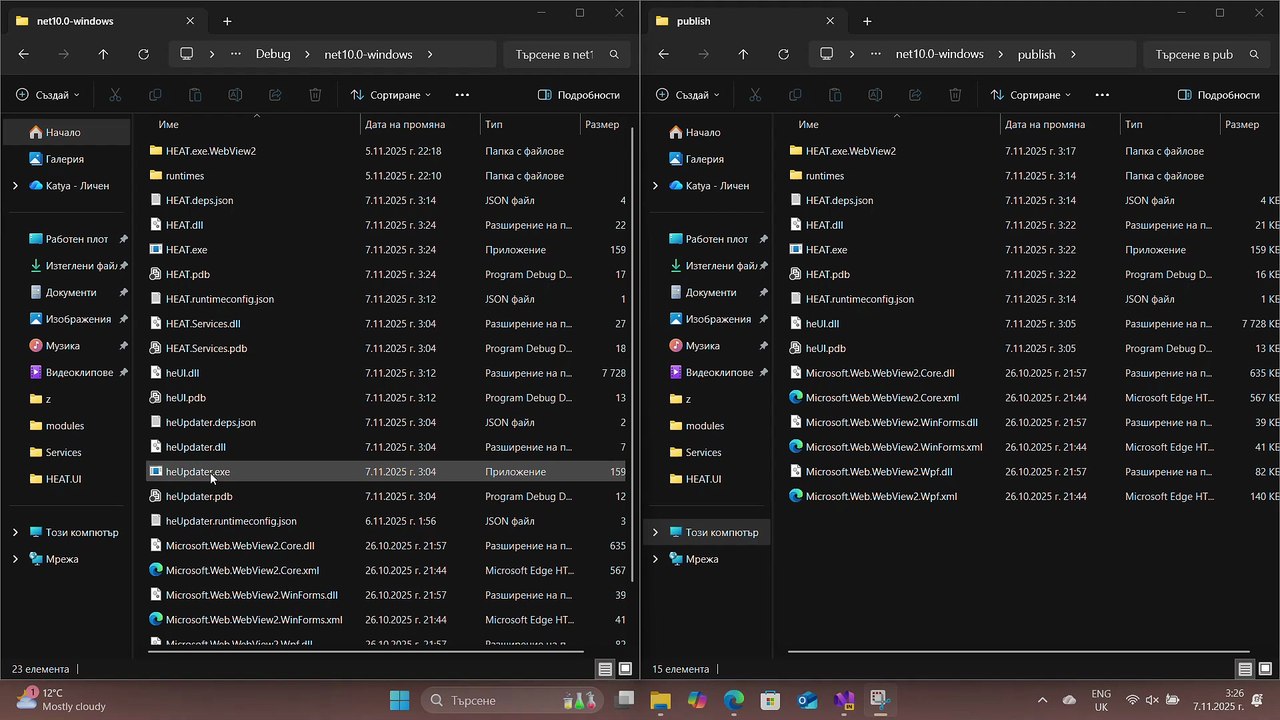Open Create dropdown in publish window

(x=688, y=95)
